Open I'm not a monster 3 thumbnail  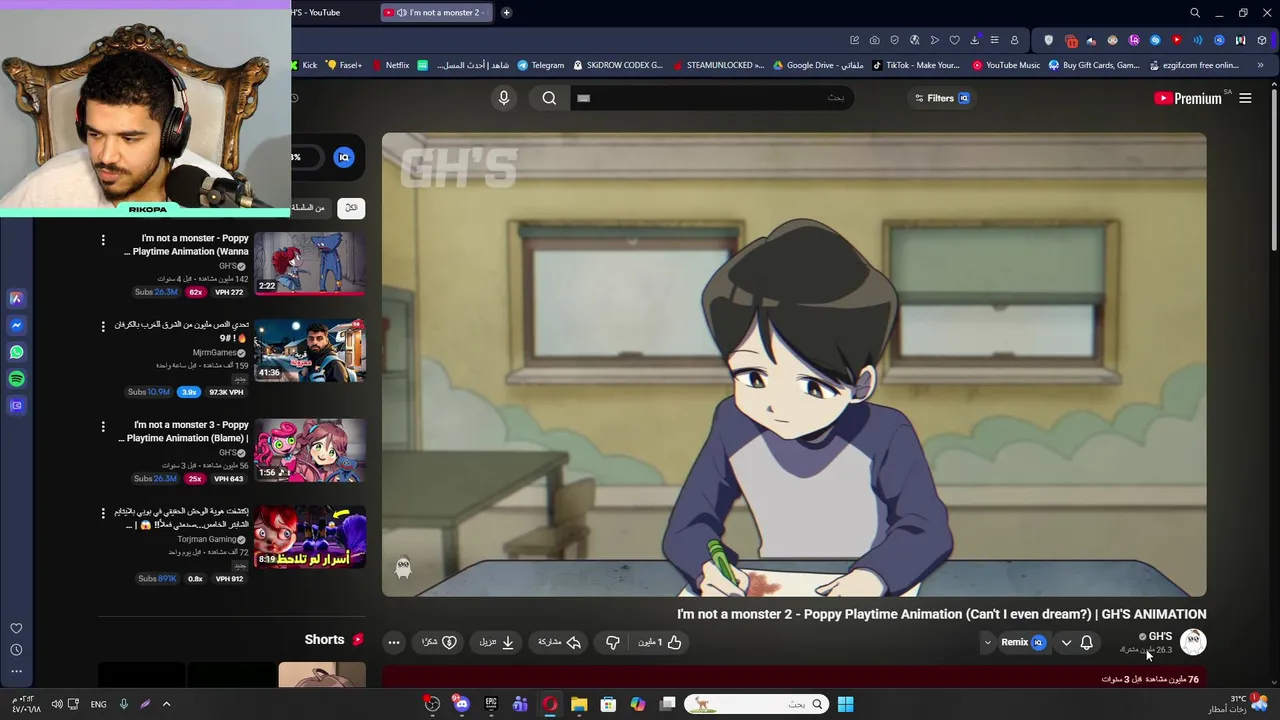pyautogui.click(x=310, y=450)
